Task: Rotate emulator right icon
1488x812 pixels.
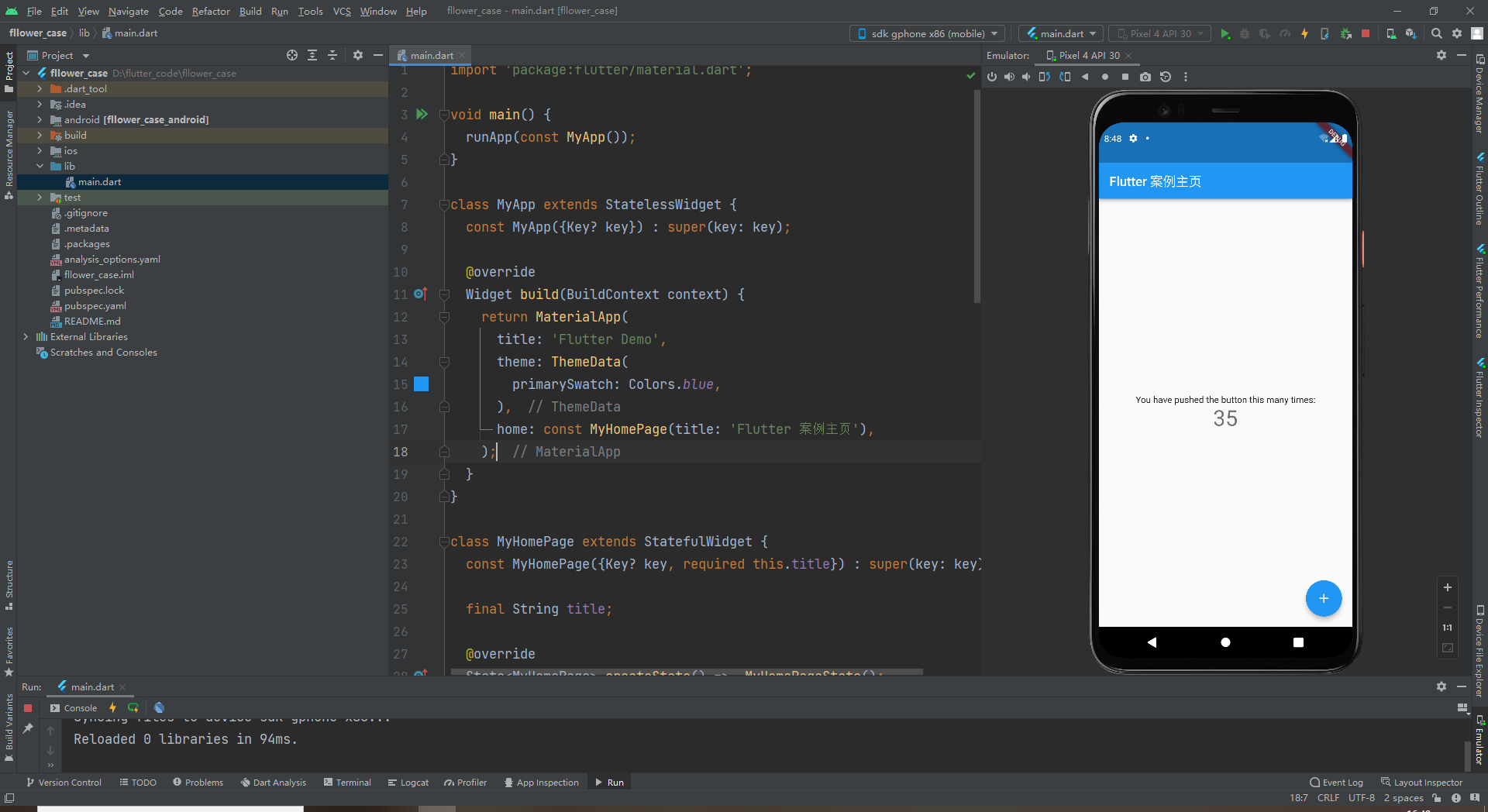Action: [1065, 77]
